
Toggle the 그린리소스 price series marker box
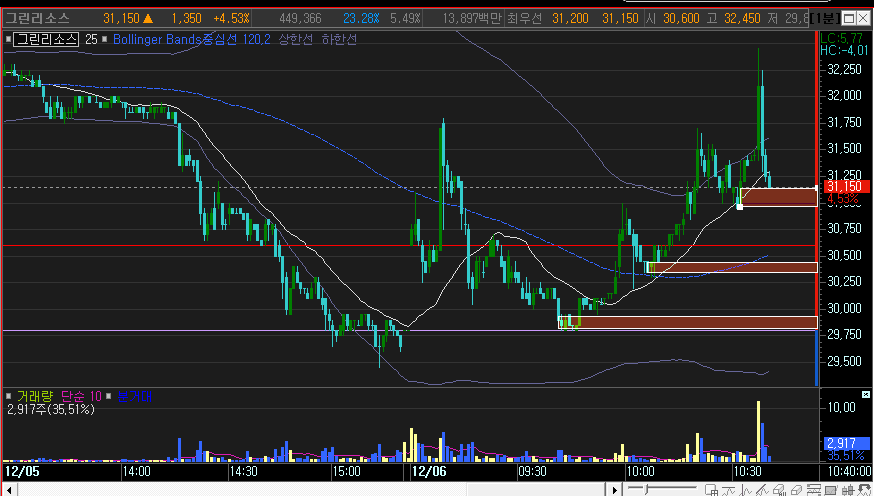8,39
